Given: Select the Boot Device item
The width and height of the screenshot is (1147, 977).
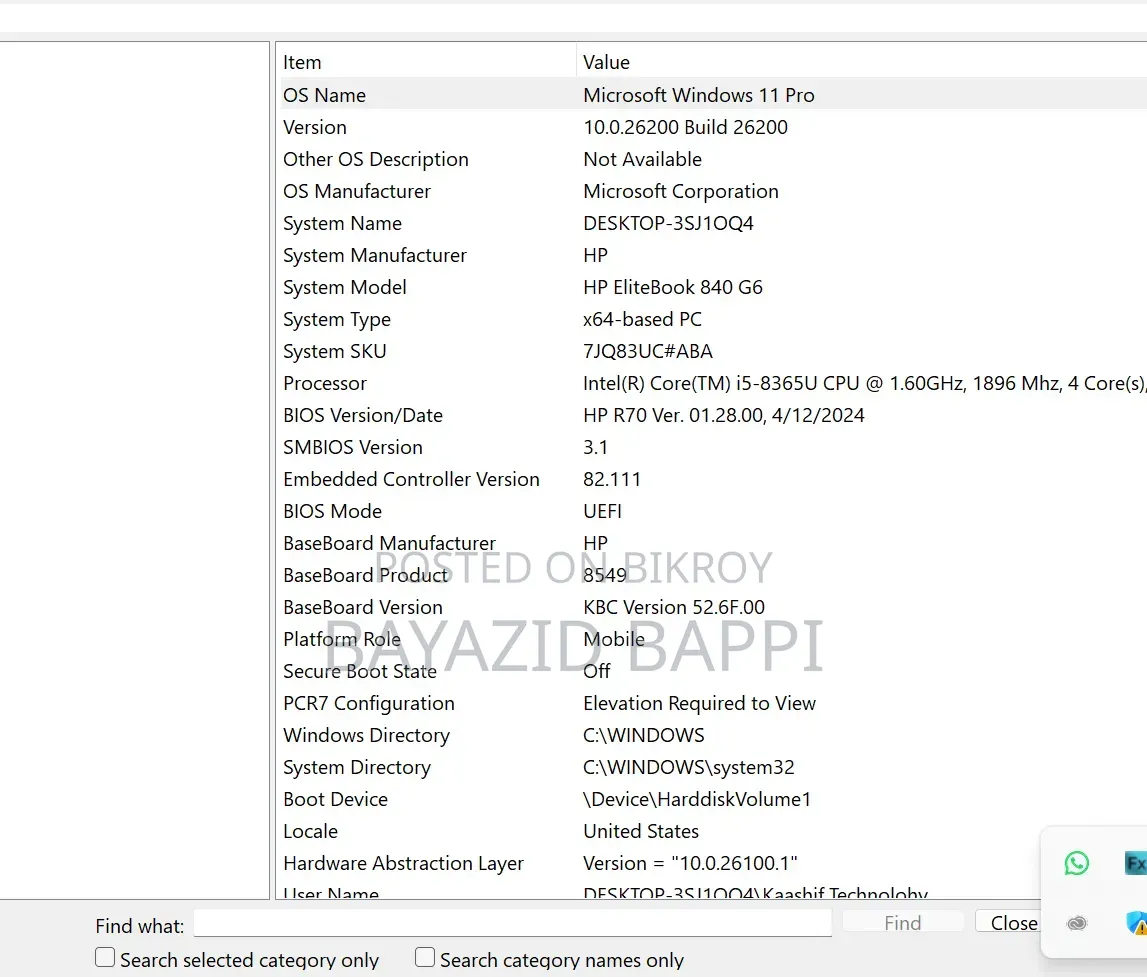Looking at the screenshot, I should click(x=335, y=800).
